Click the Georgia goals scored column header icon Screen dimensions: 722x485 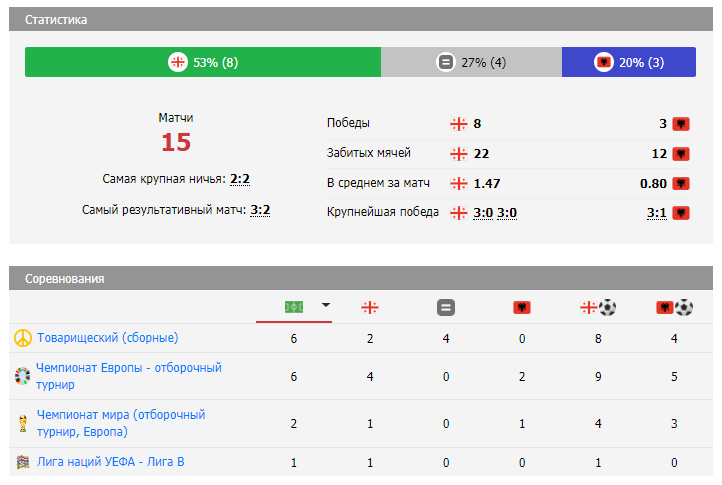coord(598,307)
